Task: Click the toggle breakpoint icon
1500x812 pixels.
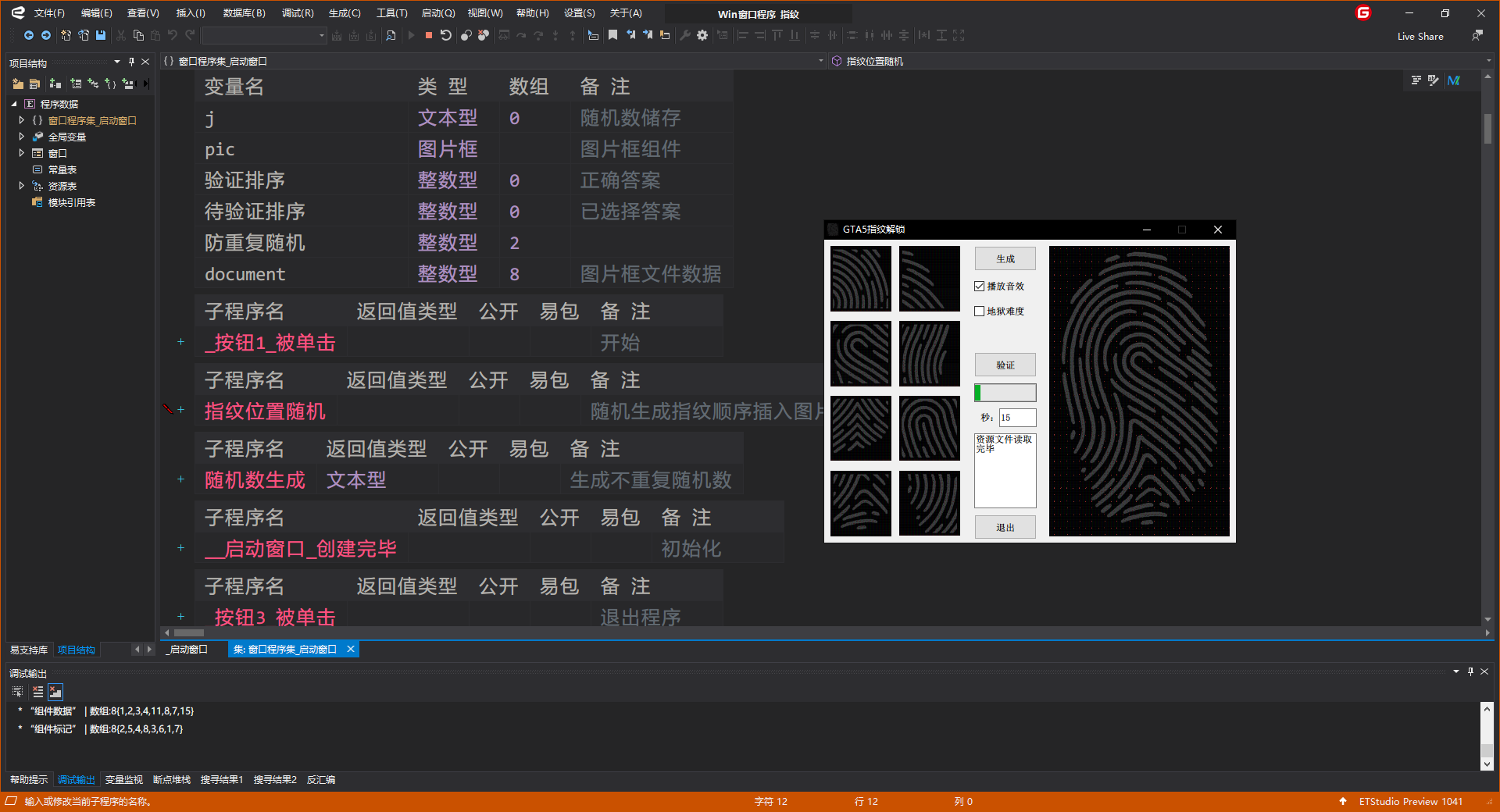Action: tap(466, 35)
